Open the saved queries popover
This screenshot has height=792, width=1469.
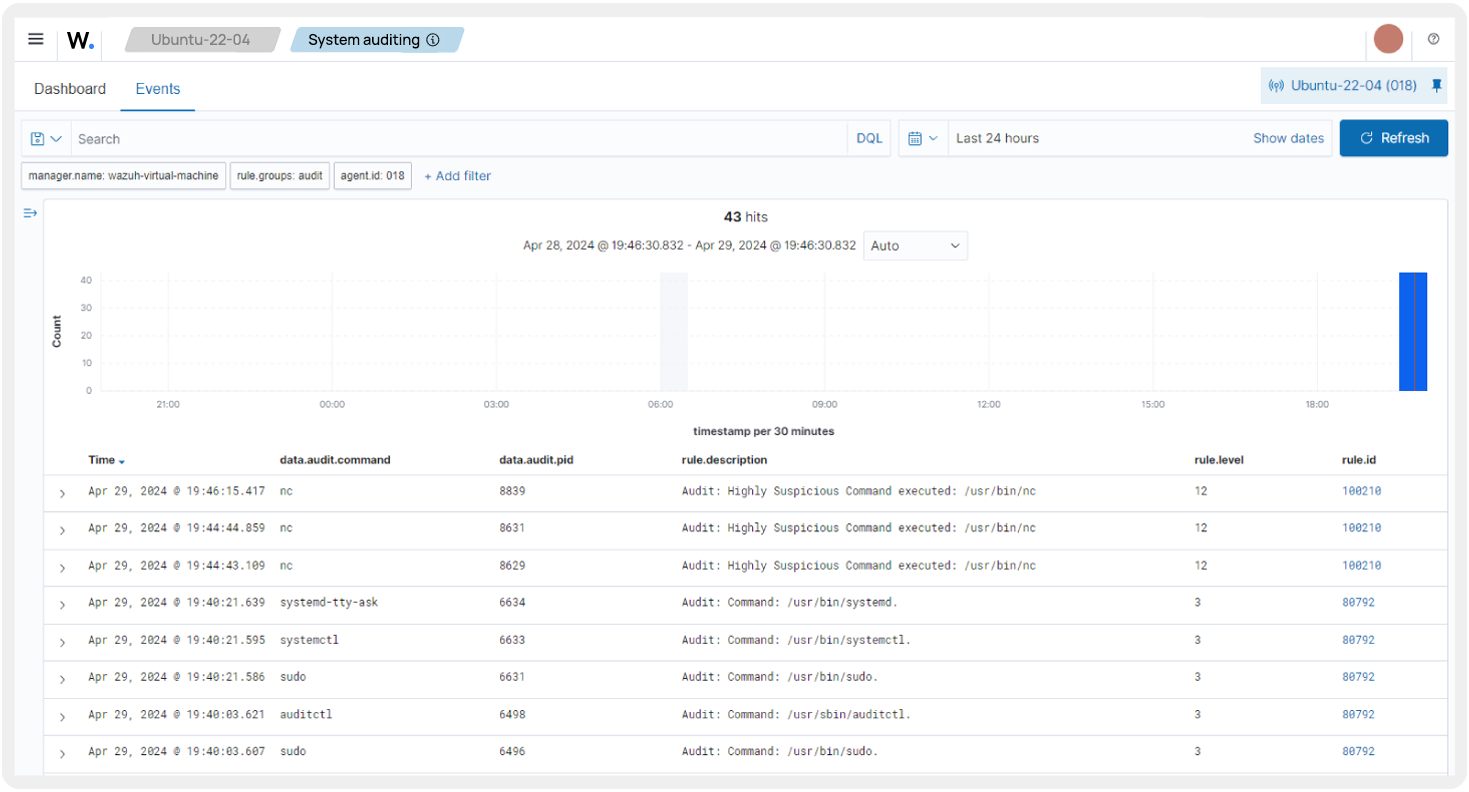point(44,137)
